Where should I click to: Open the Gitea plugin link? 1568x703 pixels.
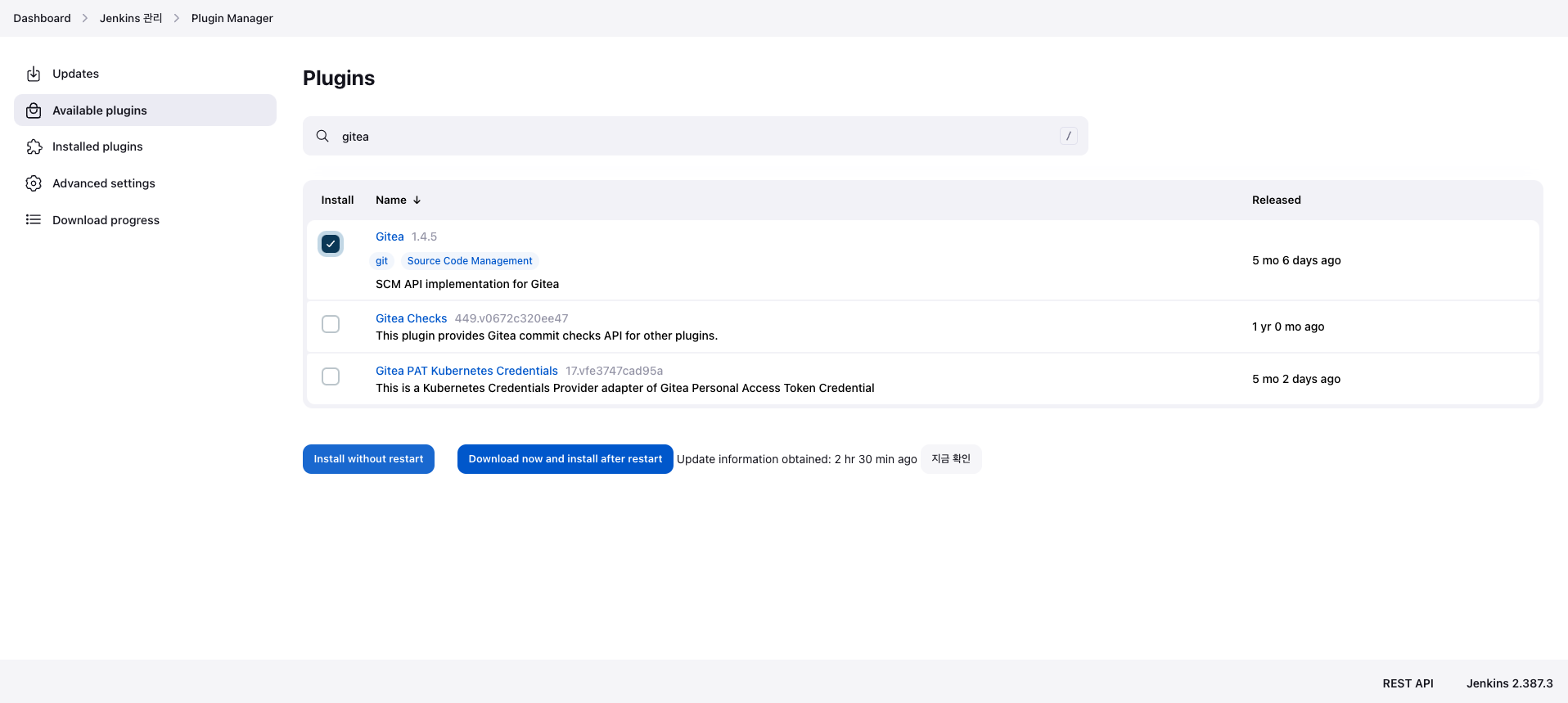(390, 237)
